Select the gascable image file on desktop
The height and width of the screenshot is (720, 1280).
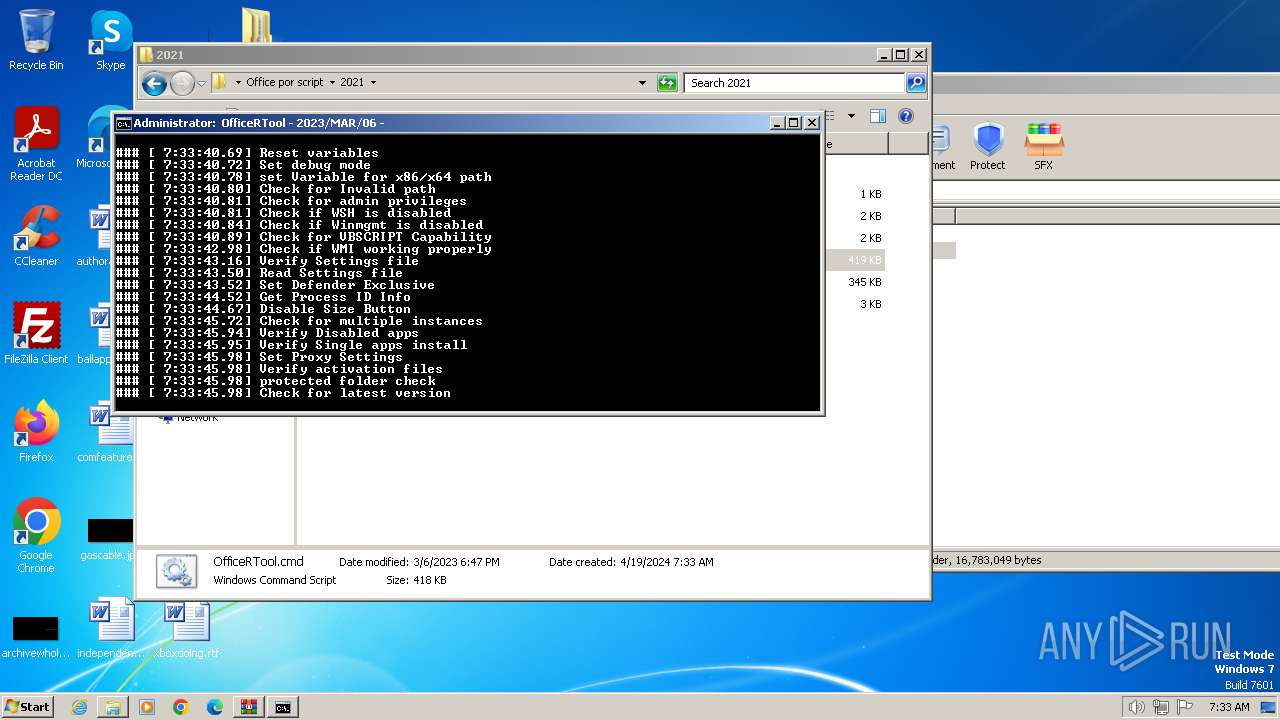pyautogui.click(x=108, y=540)
